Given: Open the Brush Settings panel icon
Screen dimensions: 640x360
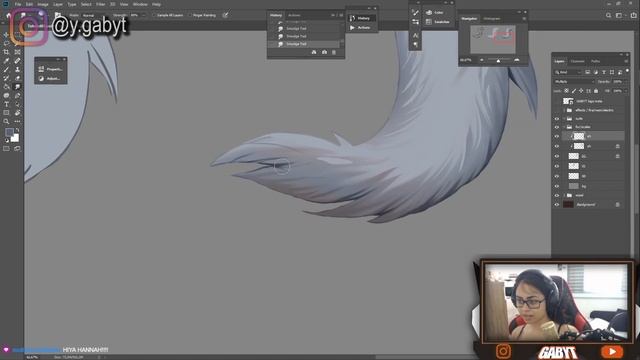Looking at the screenshot, I should point(415,13).
